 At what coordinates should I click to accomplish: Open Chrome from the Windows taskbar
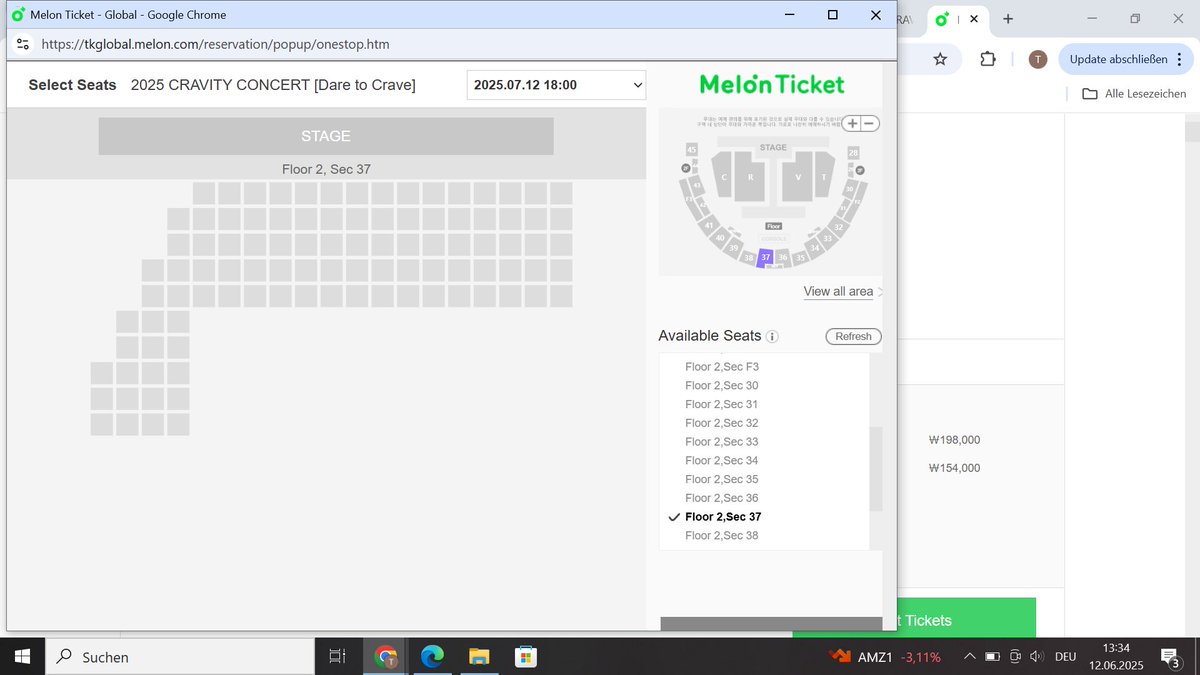(385, 656)
